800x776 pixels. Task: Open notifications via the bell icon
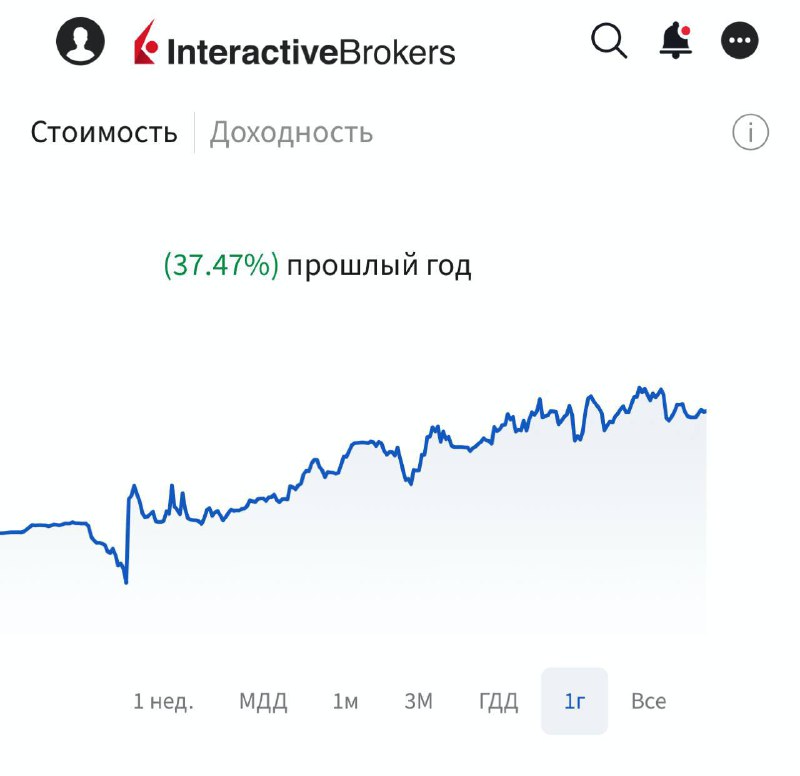click(x=676, y=40)
